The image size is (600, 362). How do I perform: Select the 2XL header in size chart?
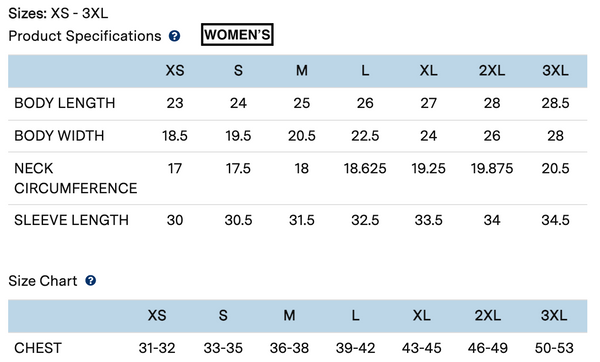coord(488,316)
